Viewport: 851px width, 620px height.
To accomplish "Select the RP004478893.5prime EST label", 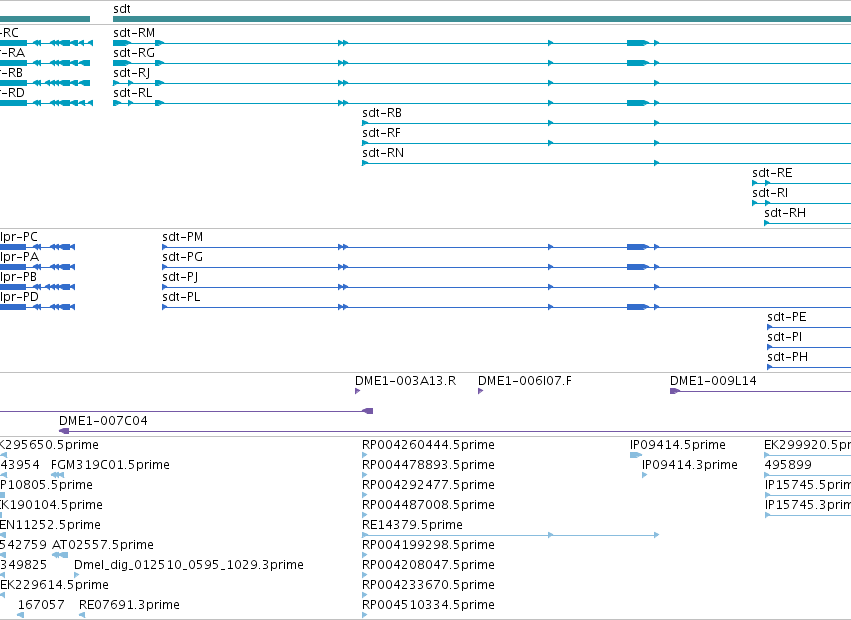I will pyautogui.click(x=428, y=465).
